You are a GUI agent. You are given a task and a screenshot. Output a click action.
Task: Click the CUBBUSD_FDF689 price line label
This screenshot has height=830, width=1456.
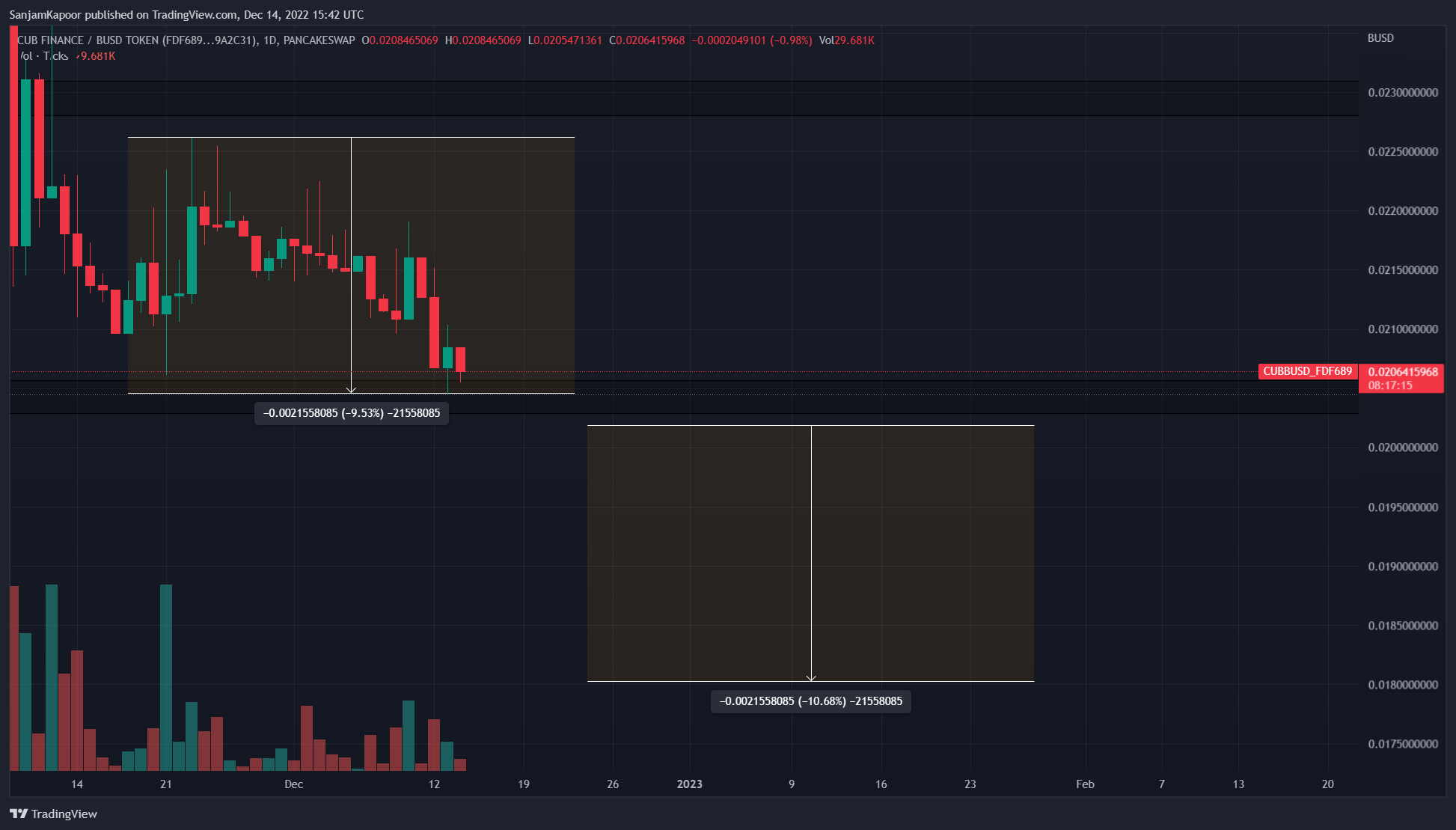pyautogui.click(x=1307, y=371)
